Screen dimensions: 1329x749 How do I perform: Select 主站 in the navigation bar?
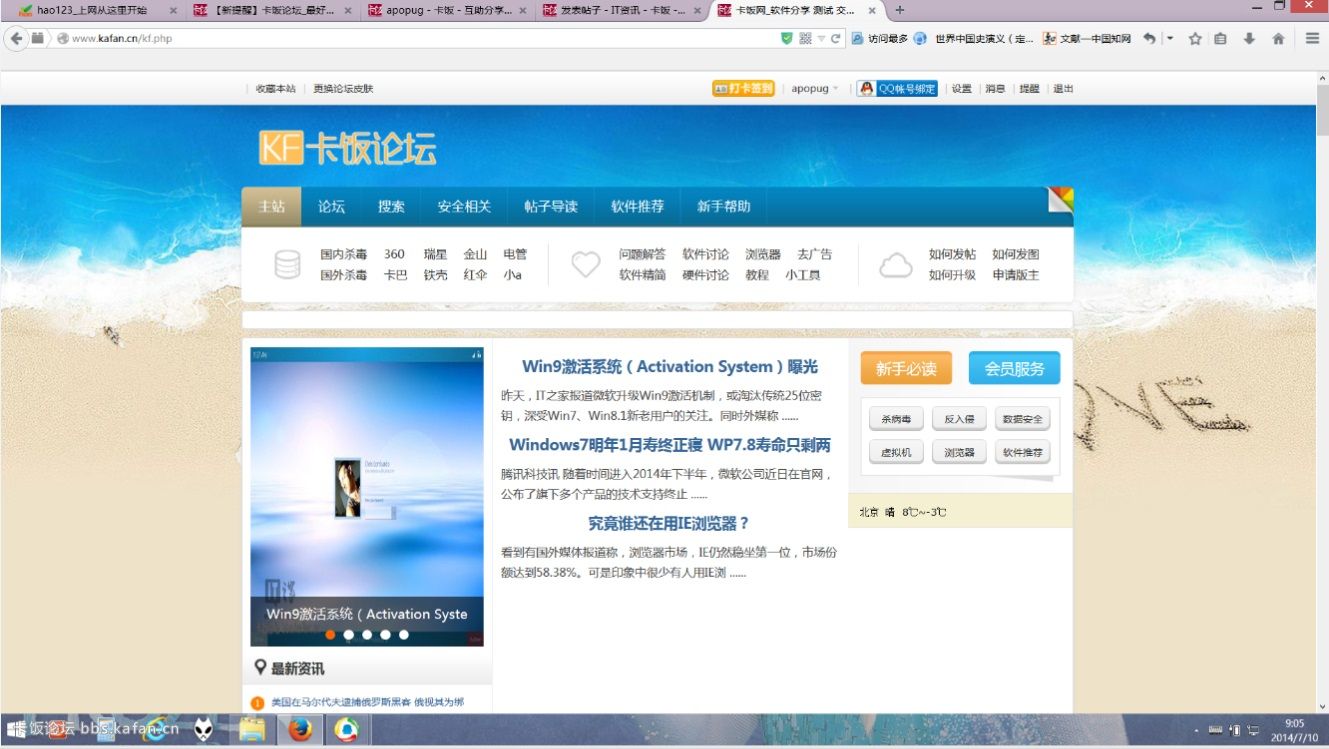click(272, 207)
